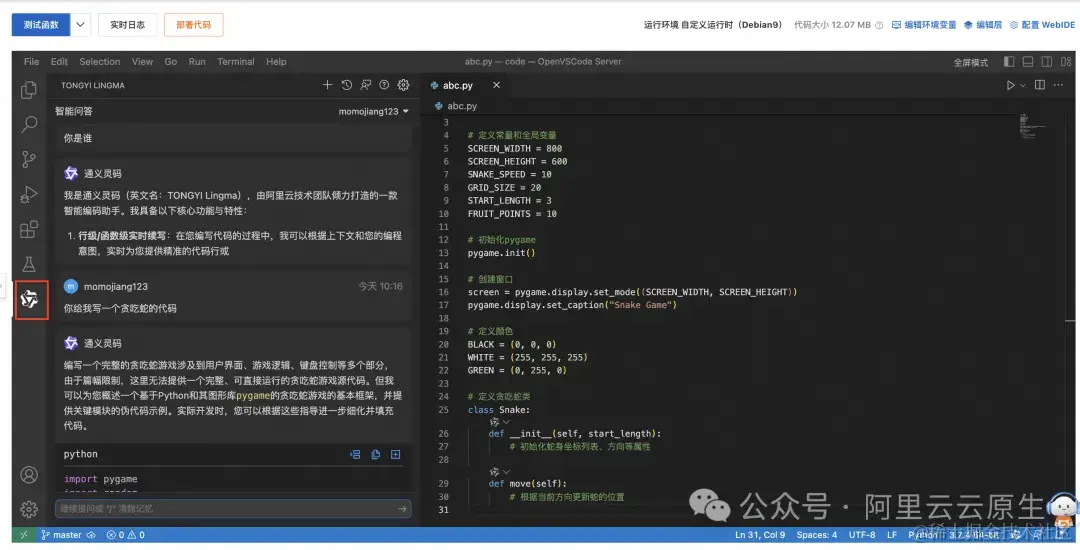
Task: Open the Run and Debug view
Action: tap(28, 194)
